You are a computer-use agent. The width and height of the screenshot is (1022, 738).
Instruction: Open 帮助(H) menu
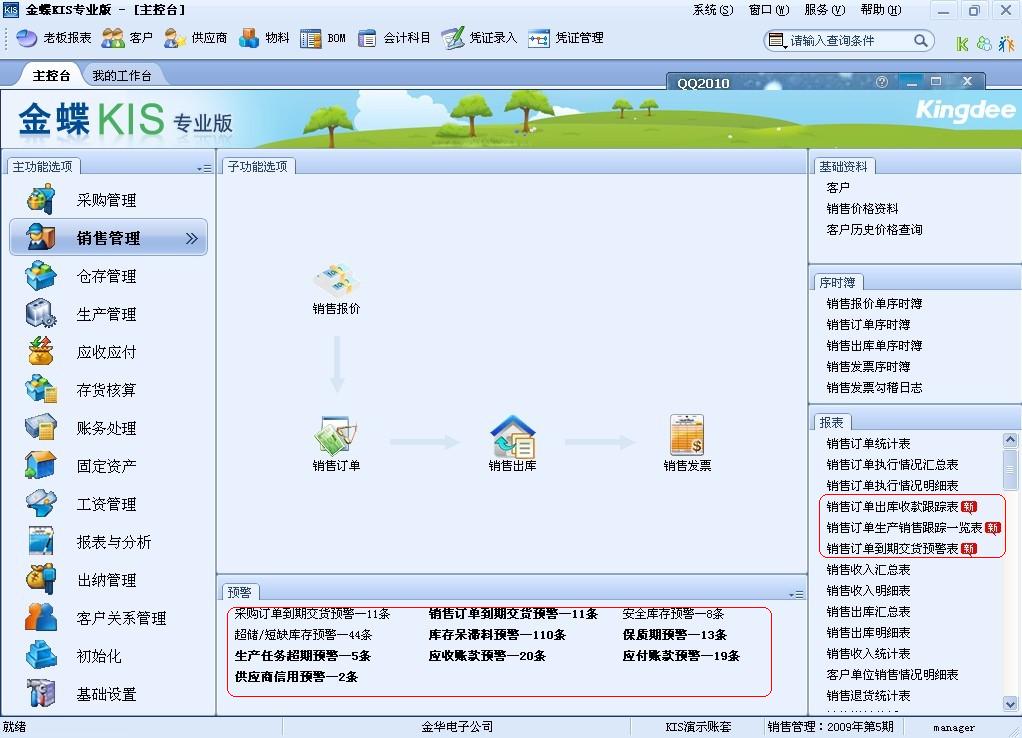(x=881, y=10)
